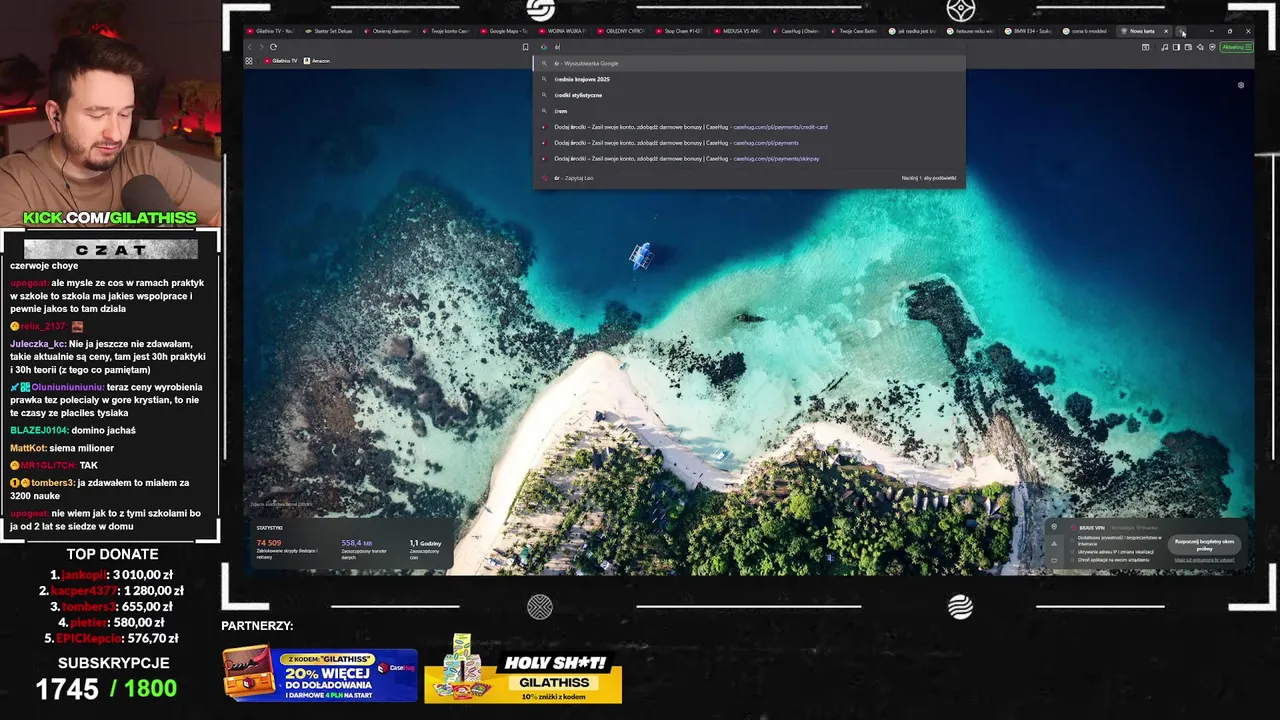Open the Brave wallet icon in toolbar

(x=1188, y=47)
